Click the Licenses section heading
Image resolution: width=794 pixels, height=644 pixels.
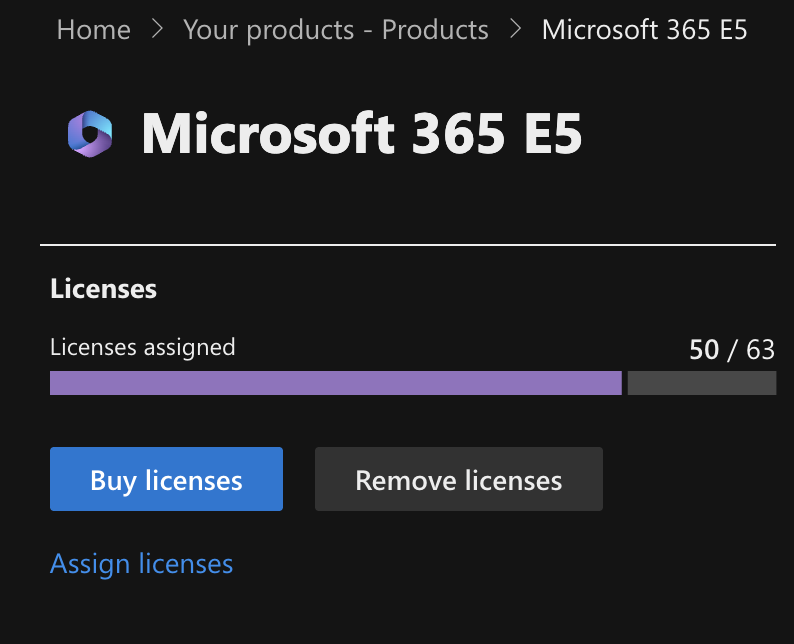(x=103, y=289)
